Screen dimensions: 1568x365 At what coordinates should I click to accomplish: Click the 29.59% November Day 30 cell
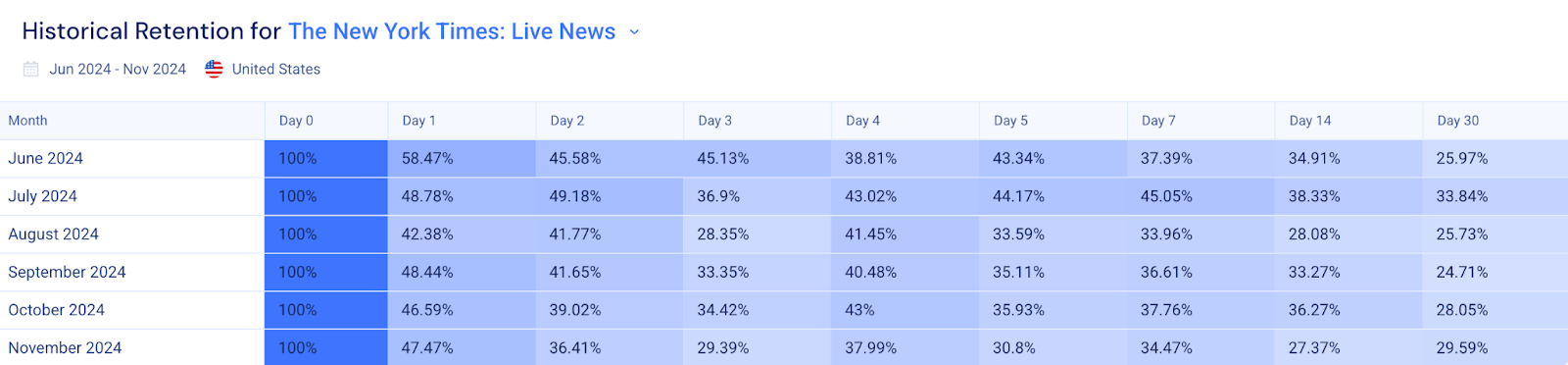point(1495,347)
